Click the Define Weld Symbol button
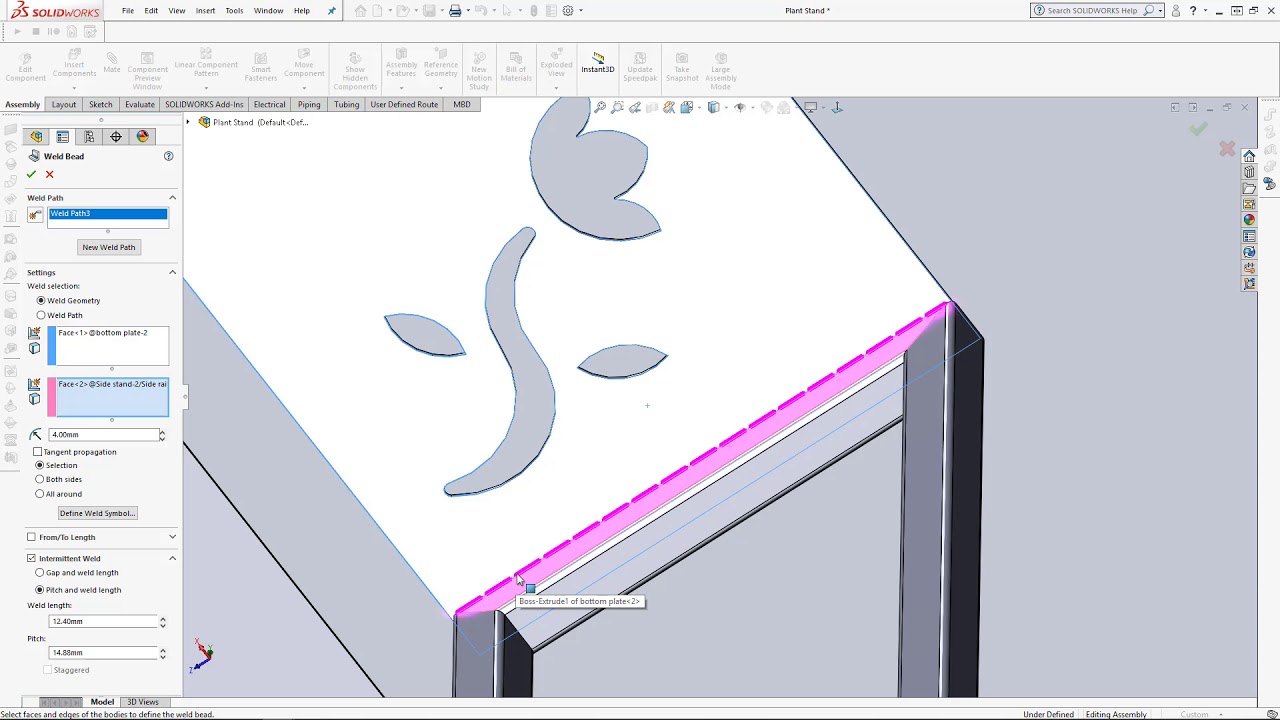This screenshot has width=1280, height=720. coord(97,513)
